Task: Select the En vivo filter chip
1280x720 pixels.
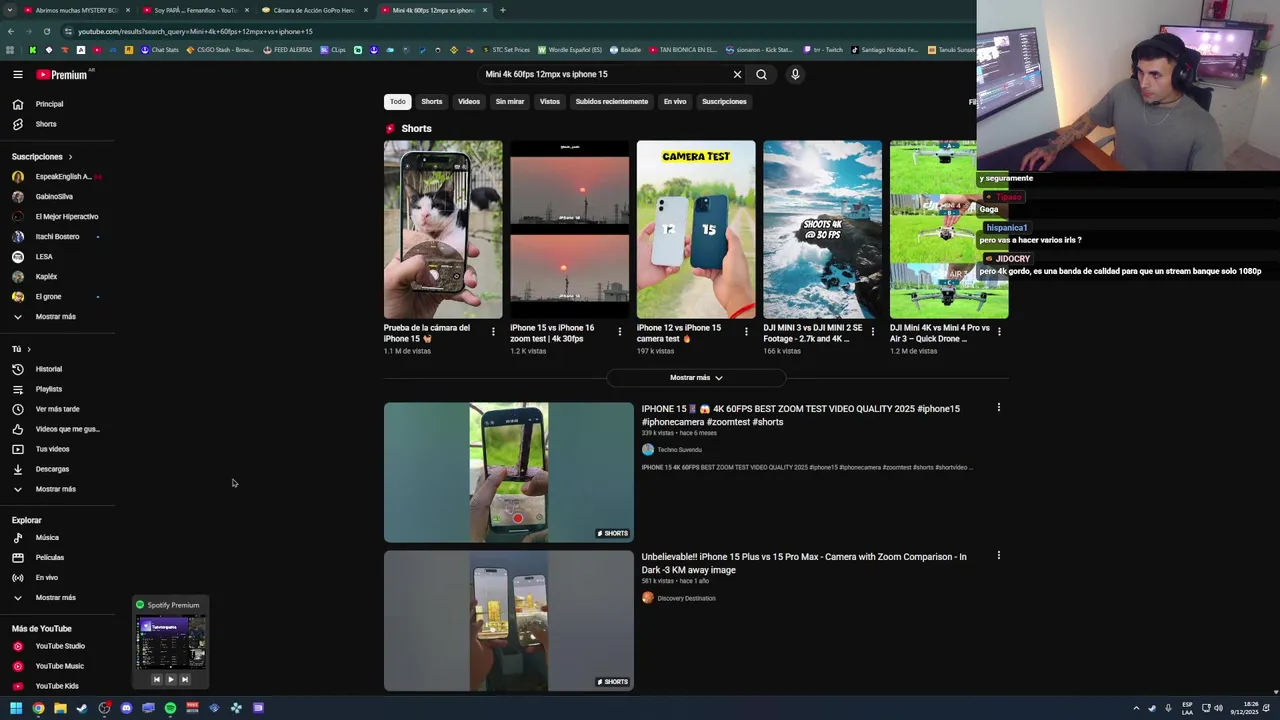Action: [675, 101]
